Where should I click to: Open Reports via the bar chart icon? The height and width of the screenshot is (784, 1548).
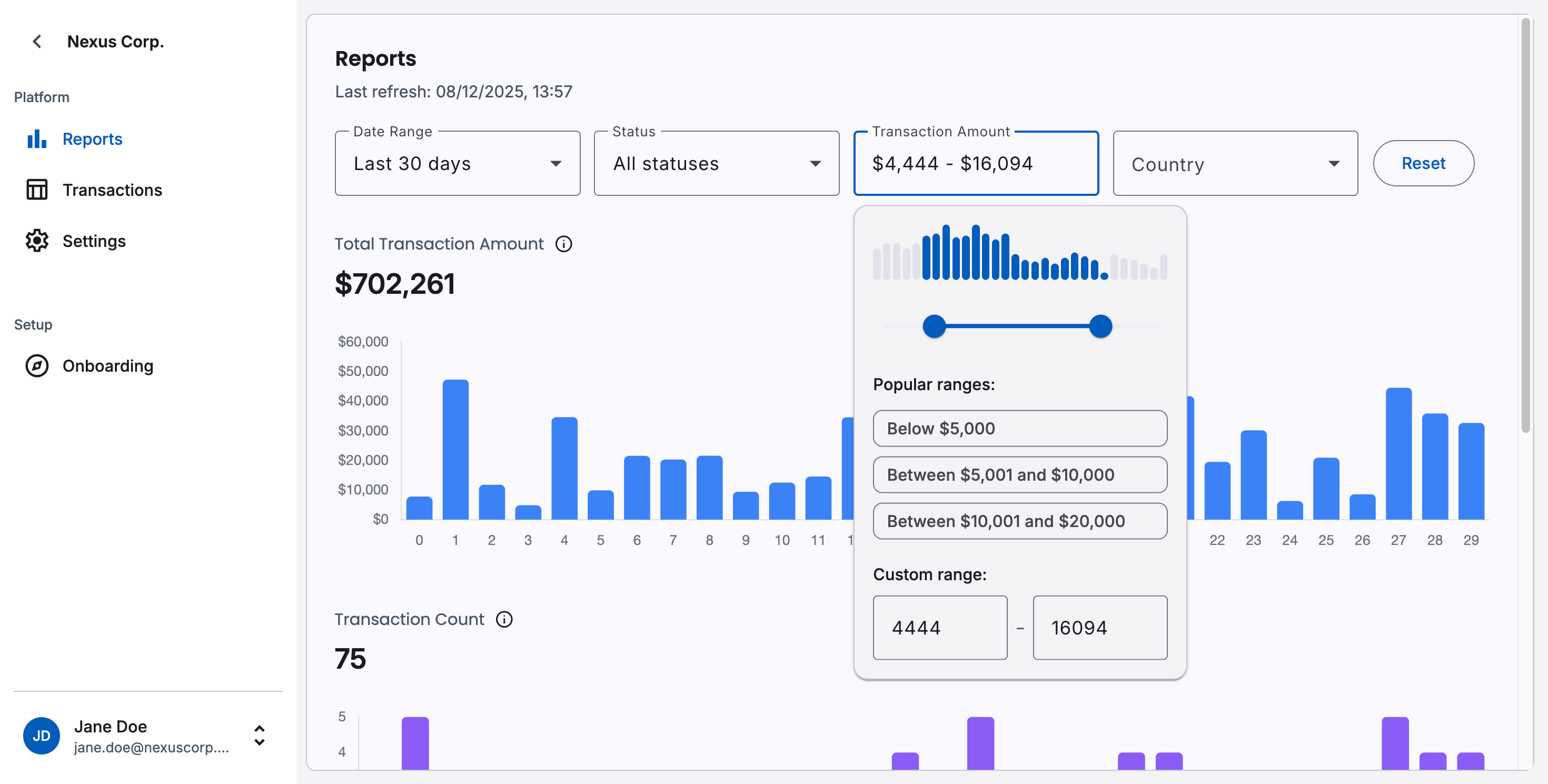[37, 139]
